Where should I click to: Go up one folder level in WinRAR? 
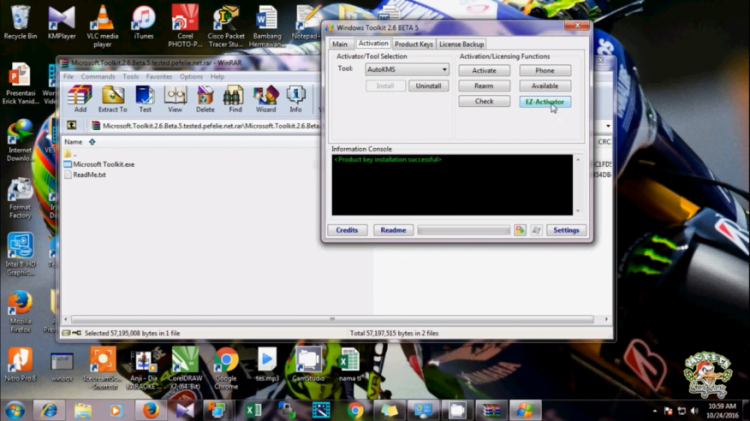[x=72, y=125]
